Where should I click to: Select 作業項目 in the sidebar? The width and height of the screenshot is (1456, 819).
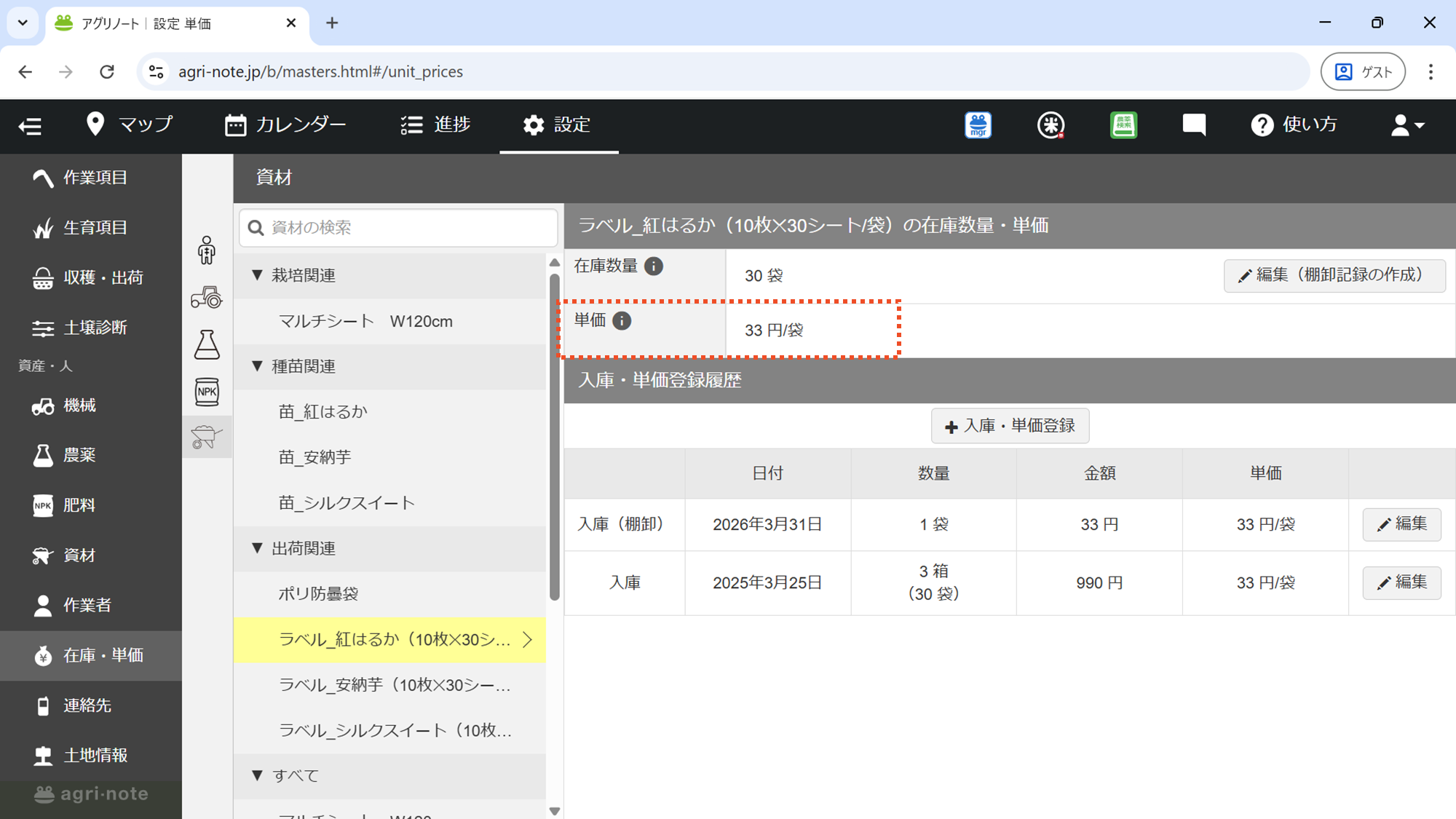[91, 178]
